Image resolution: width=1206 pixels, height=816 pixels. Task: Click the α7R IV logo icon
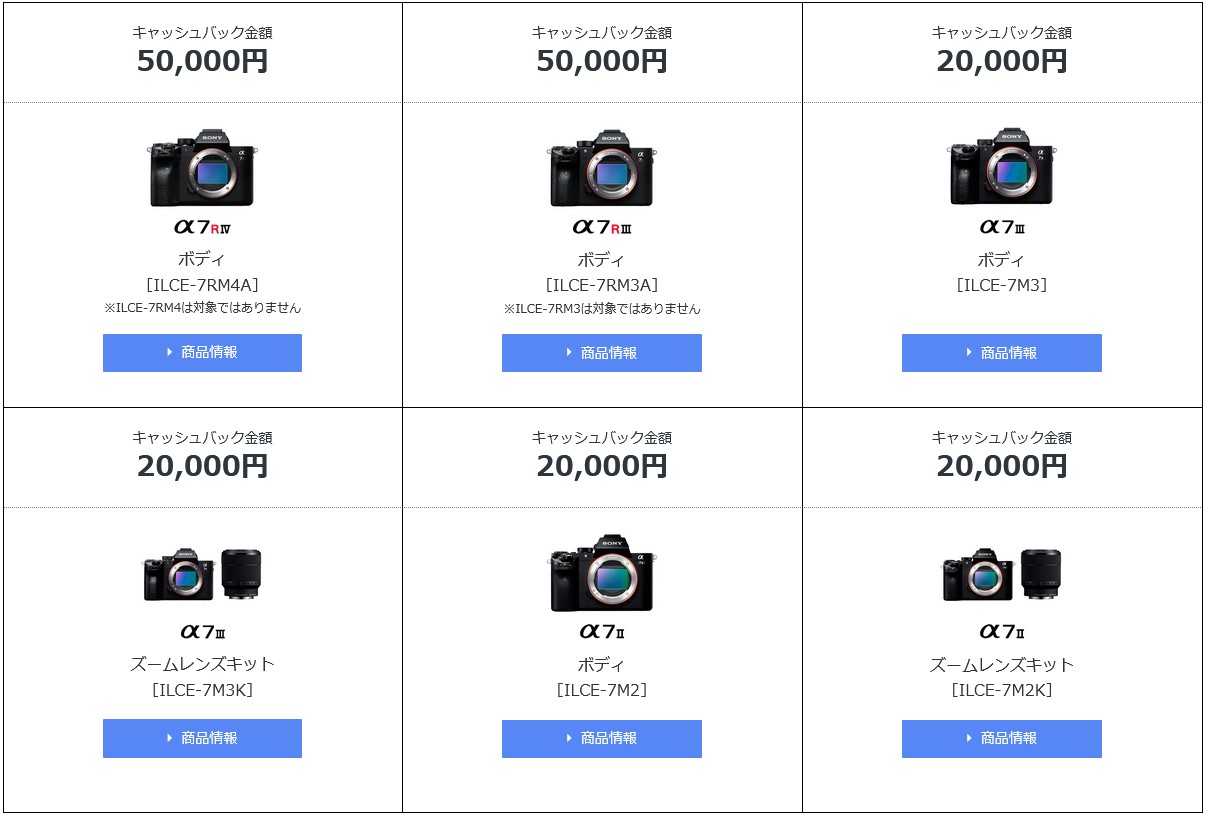[202, 227]
